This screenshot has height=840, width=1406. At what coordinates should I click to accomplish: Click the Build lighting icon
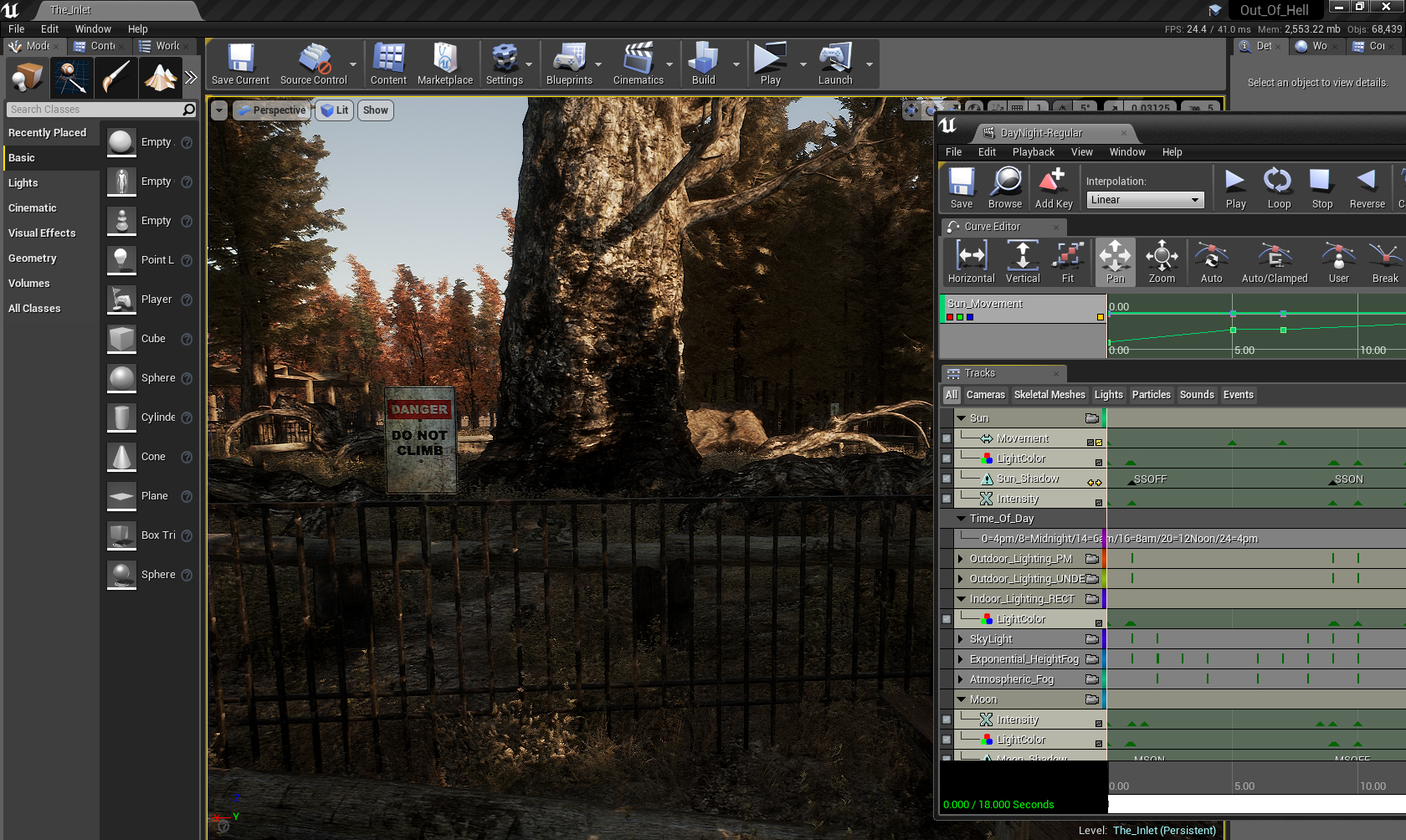coord(703,64)
